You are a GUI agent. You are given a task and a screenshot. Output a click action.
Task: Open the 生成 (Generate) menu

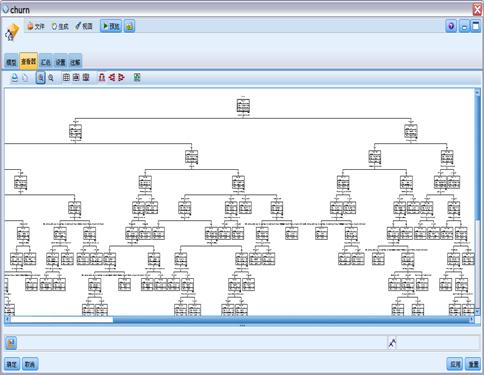[60, 26]
